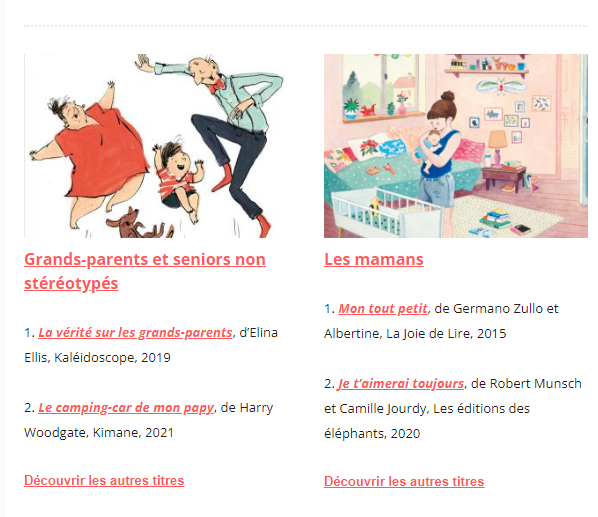
Task: Click the lamp on the bedside table
Action: [498, 147]
